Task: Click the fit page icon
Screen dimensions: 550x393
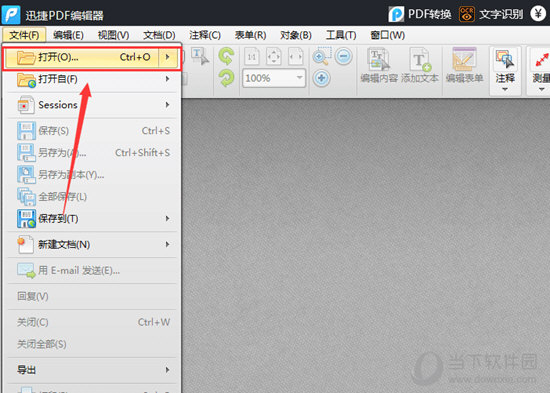Action: pyautogui.click(x=274, y=56)
